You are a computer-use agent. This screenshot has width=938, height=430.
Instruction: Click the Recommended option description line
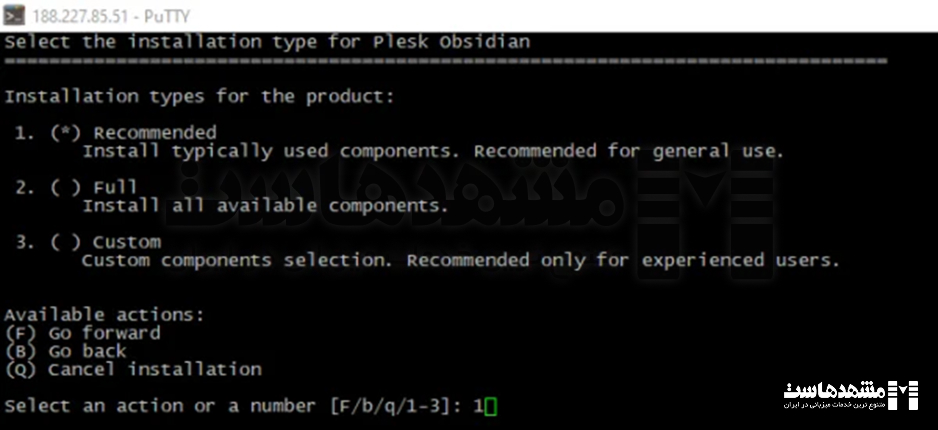433,151
